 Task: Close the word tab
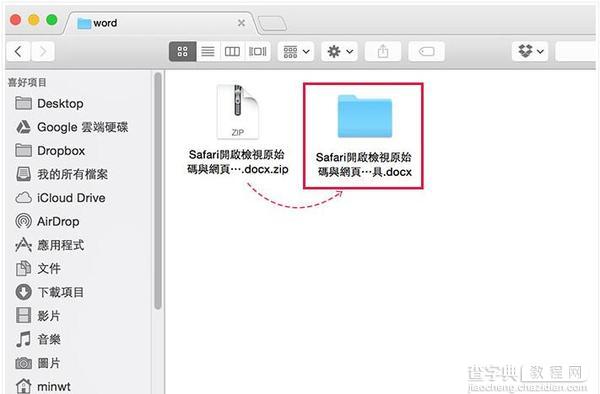(x=241, y=23)
